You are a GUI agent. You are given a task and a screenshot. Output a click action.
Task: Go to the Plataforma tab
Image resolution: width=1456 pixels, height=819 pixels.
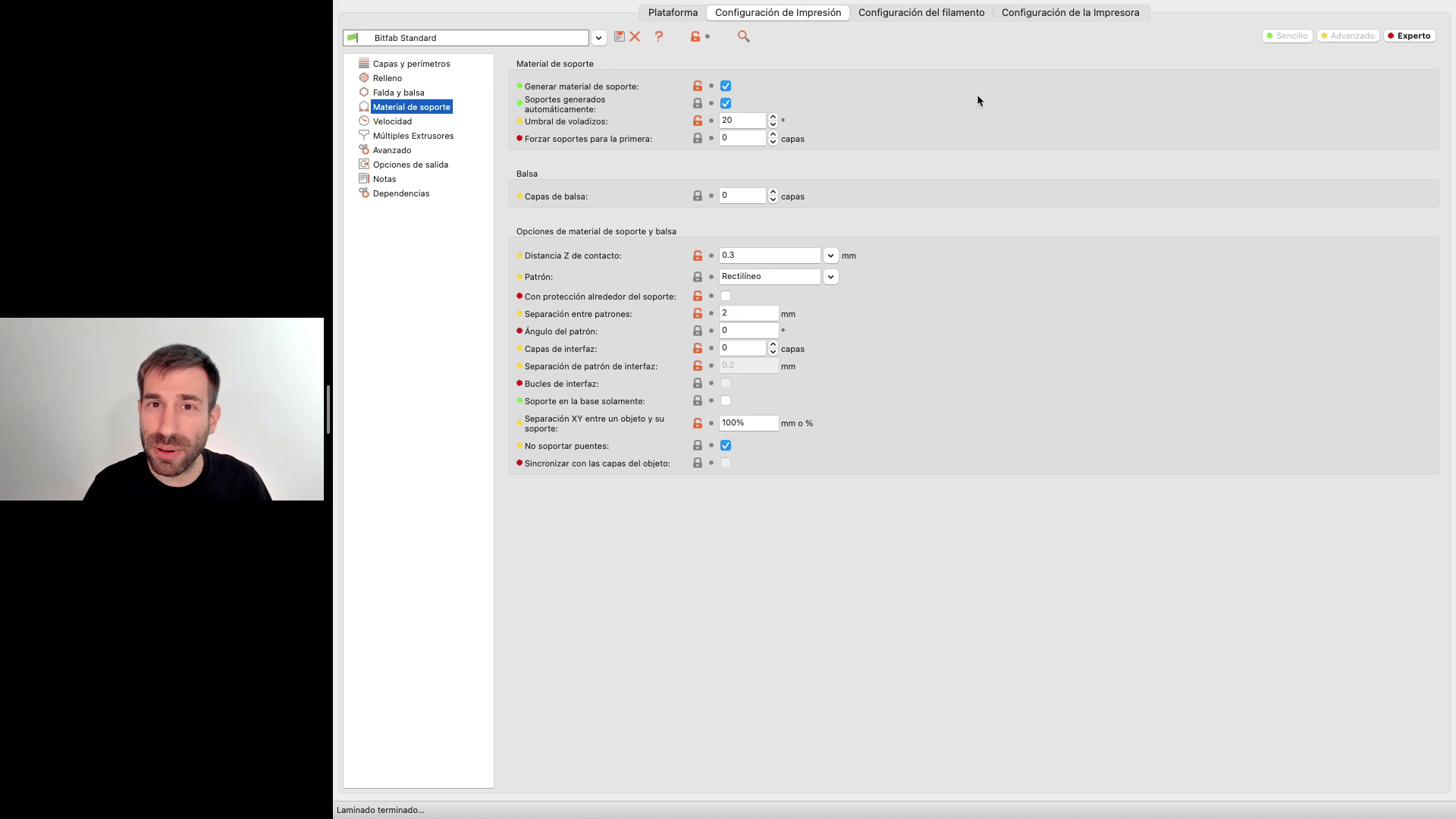click(673, 13)
